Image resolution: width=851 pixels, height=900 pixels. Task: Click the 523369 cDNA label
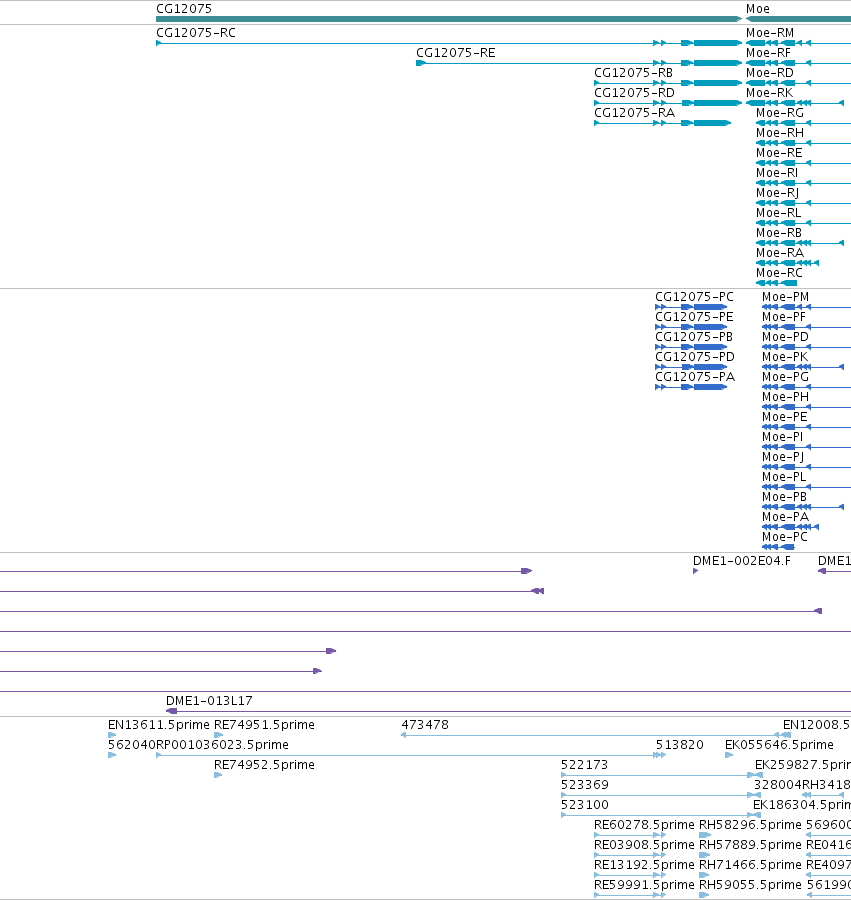[x=585, y=785]
